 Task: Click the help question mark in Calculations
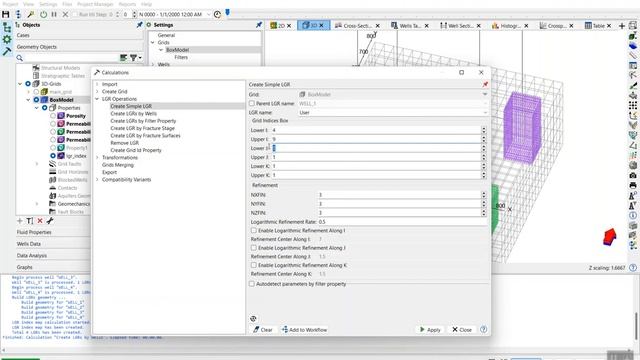(x=484, y=329)
